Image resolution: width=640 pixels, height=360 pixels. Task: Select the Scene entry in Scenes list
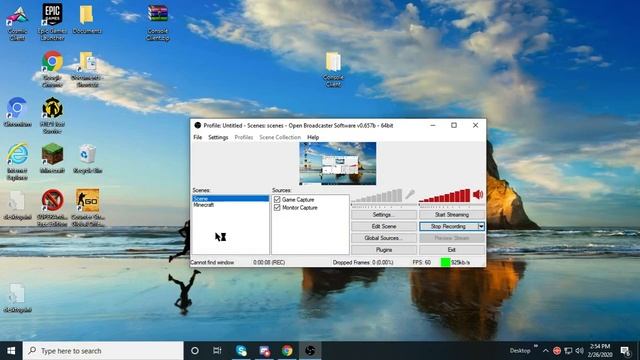click(x=231, y=199)
